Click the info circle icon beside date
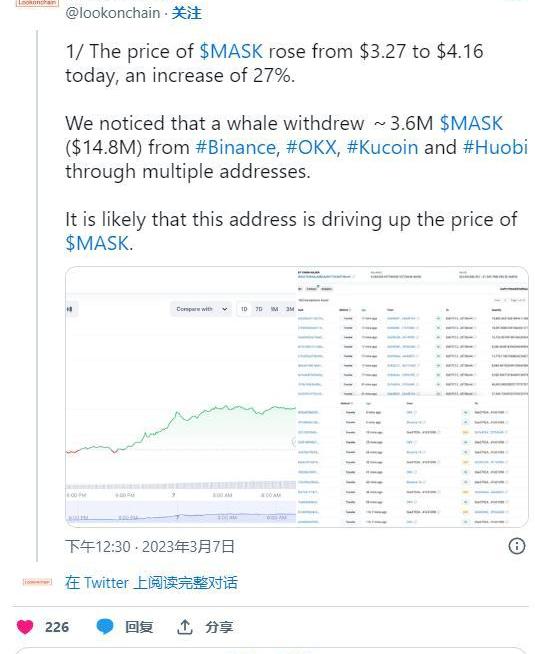 click(x=517, y=546)
